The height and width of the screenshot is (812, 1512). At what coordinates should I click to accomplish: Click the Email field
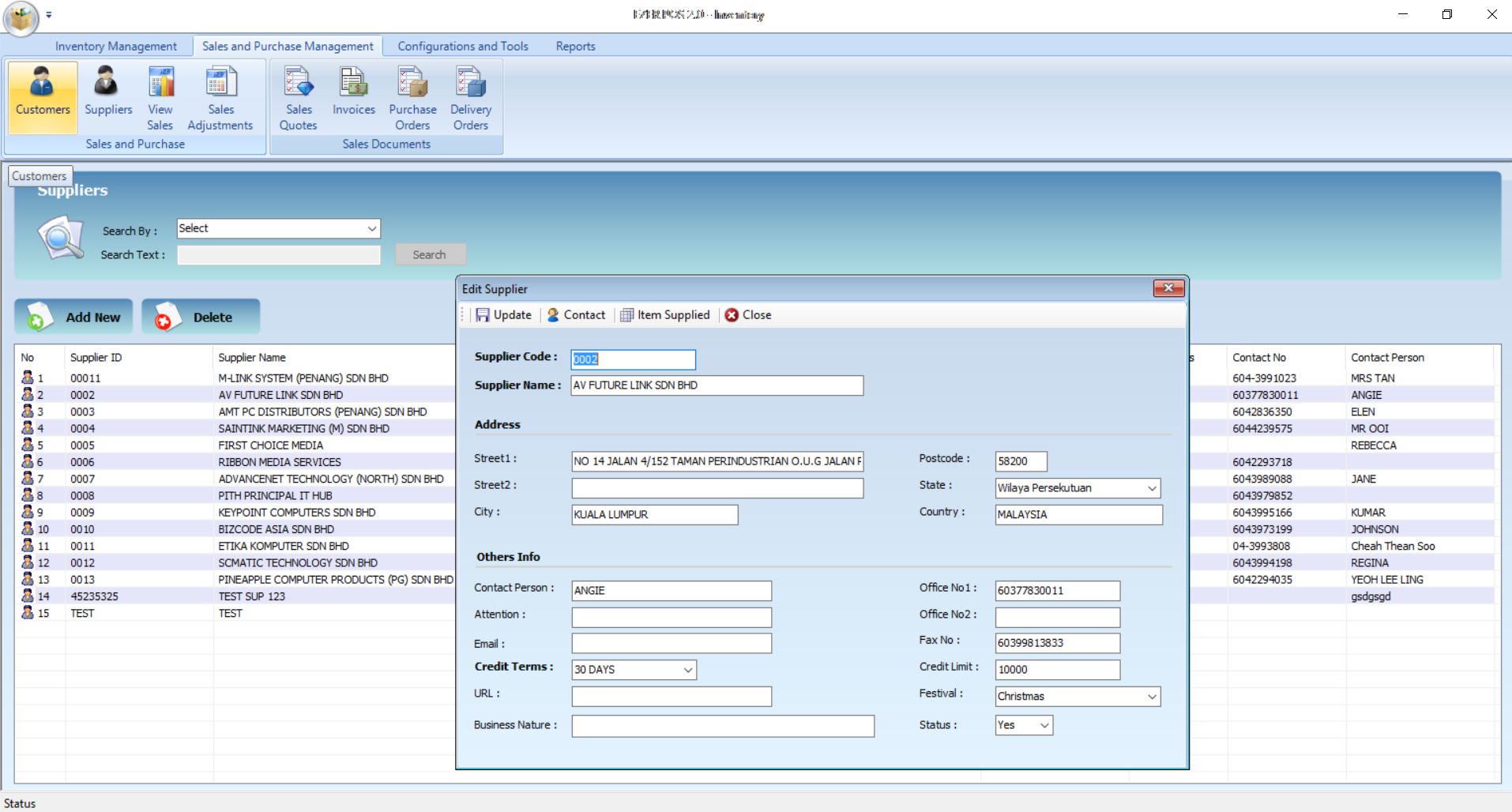coord(671,643)
